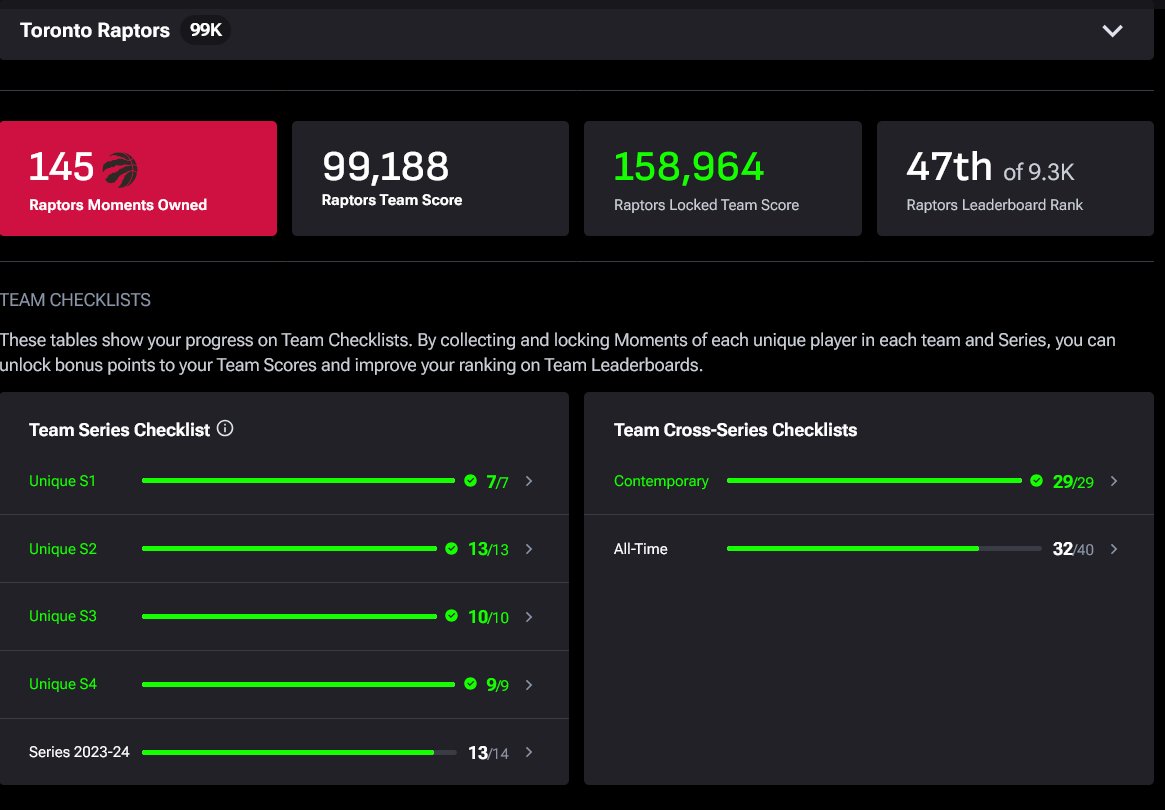1165x810 pixels.
Task: Expand Unique S1 row chevron
Action: tap(529, 481)
